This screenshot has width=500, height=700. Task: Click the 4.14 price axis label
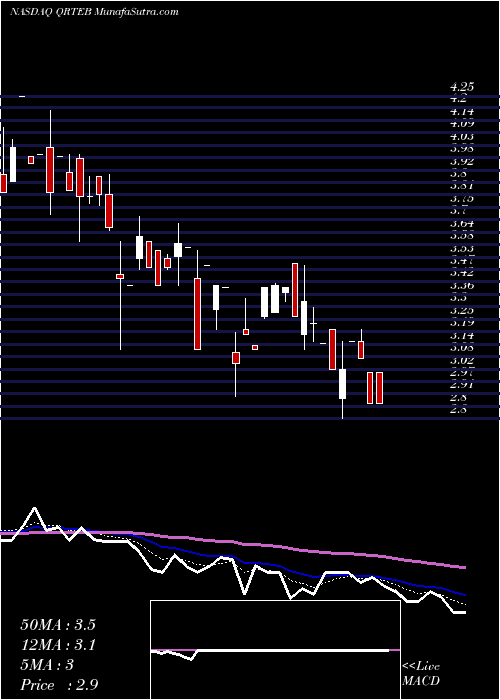(462, 112)
